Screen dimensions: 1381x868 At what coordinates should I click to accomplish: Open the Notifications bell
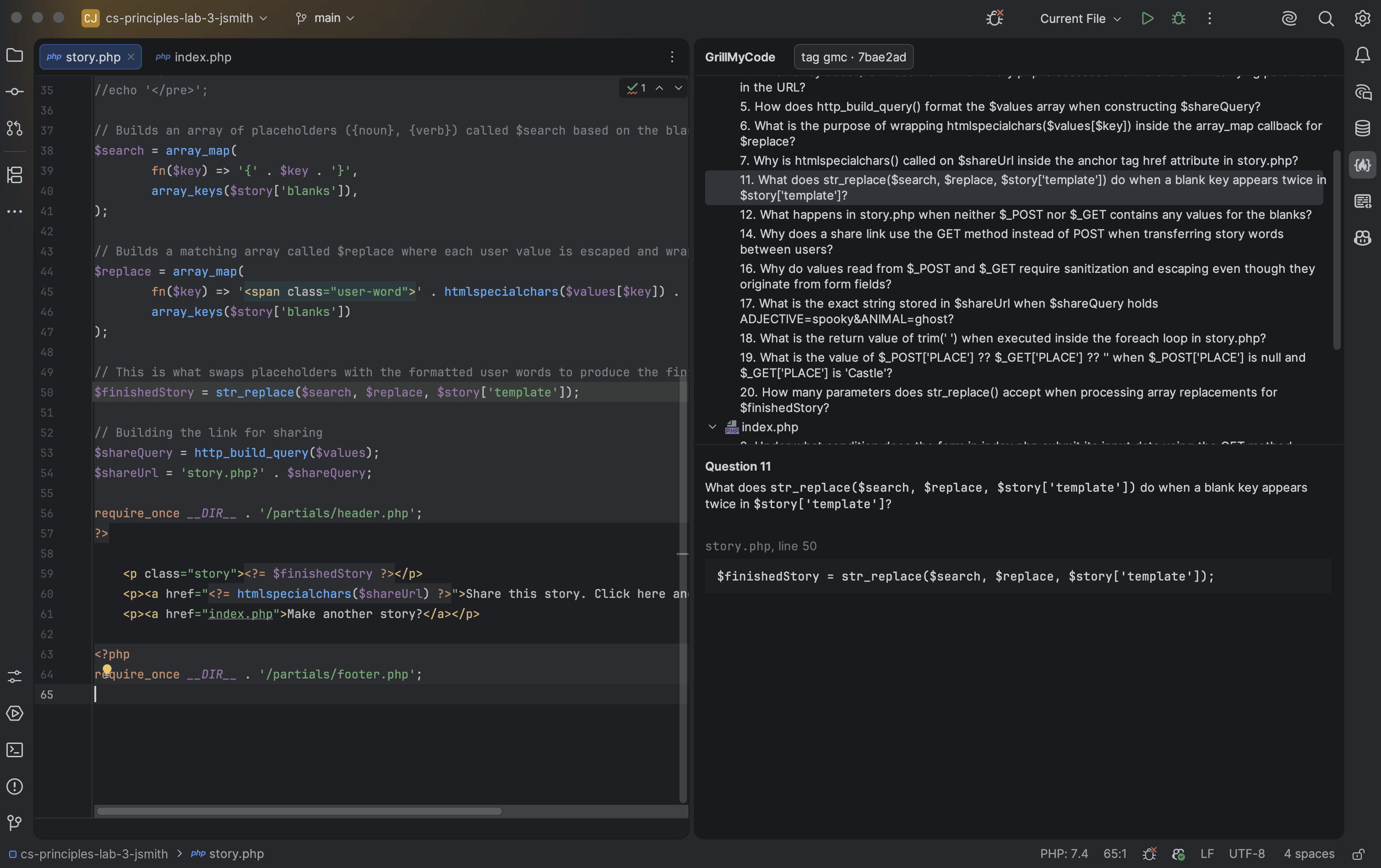coord(1363,55)
